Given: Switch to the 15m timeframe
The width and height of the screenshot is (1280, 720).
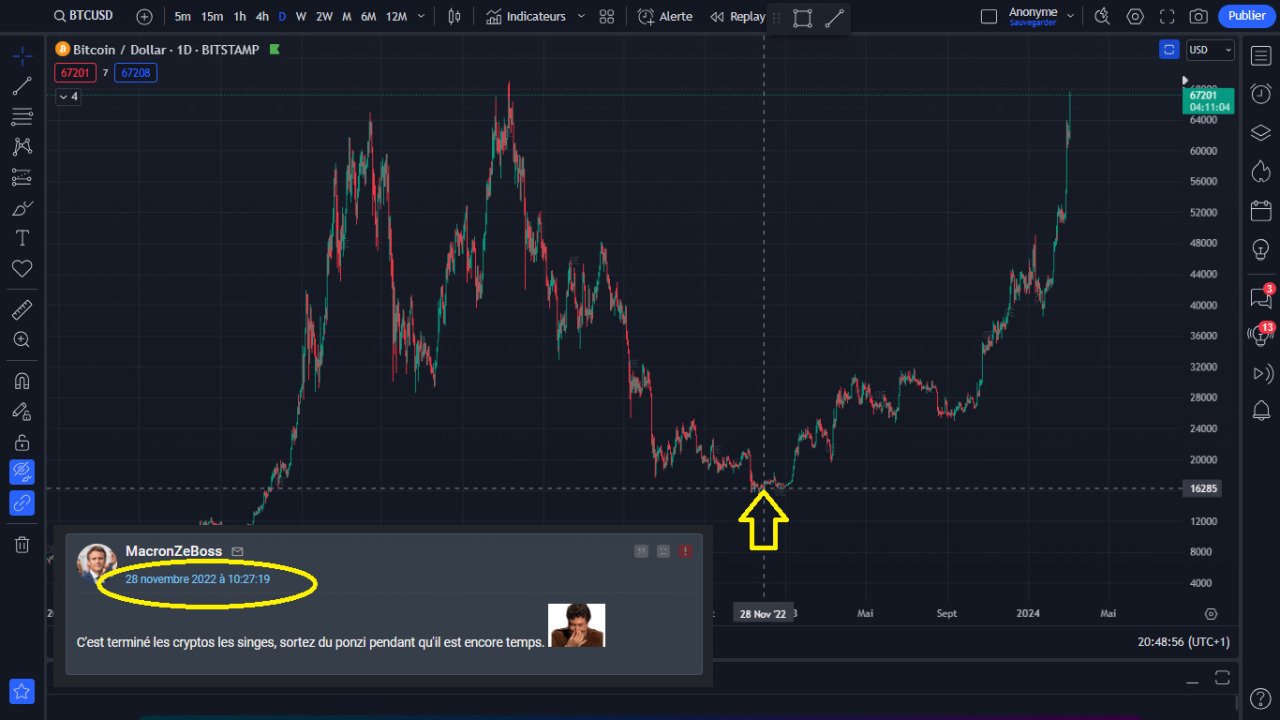Looking at the screenshot, I should [x=212, y=16].
